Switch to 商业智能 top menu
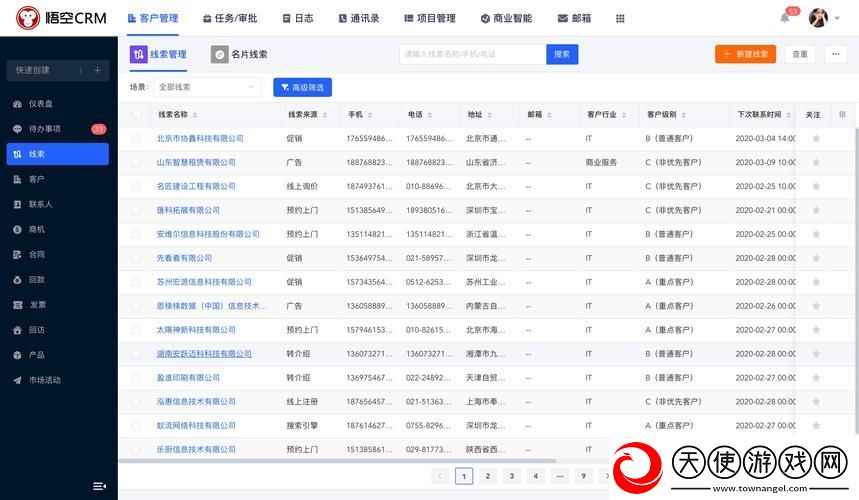 (x=506, y=18)
